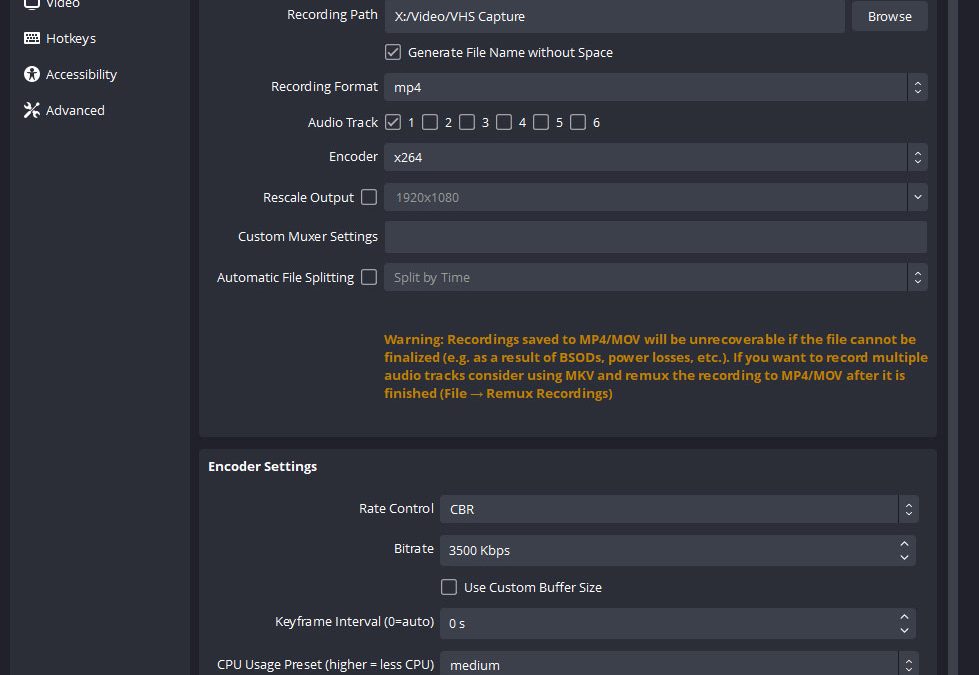
Task: Expand the Encoder x264 dropdown
Action: pyautogui.click(x=655, y=157)
